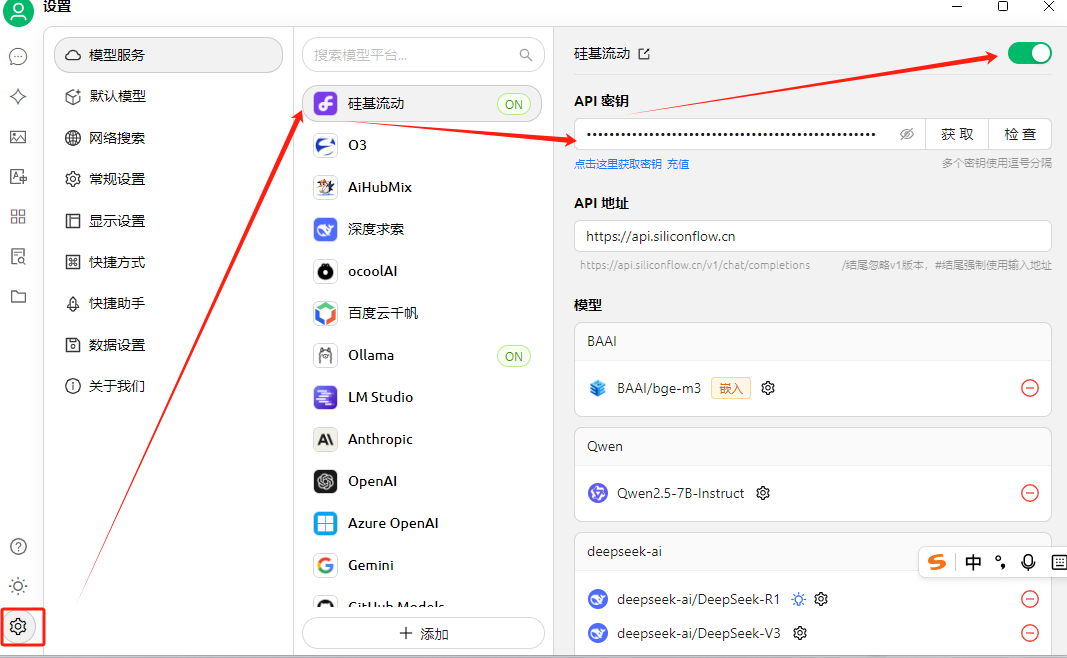Click the input method keyboard icon
Screen dimensions: 1067x658
pyautogui.click(x=1058, y=562)
